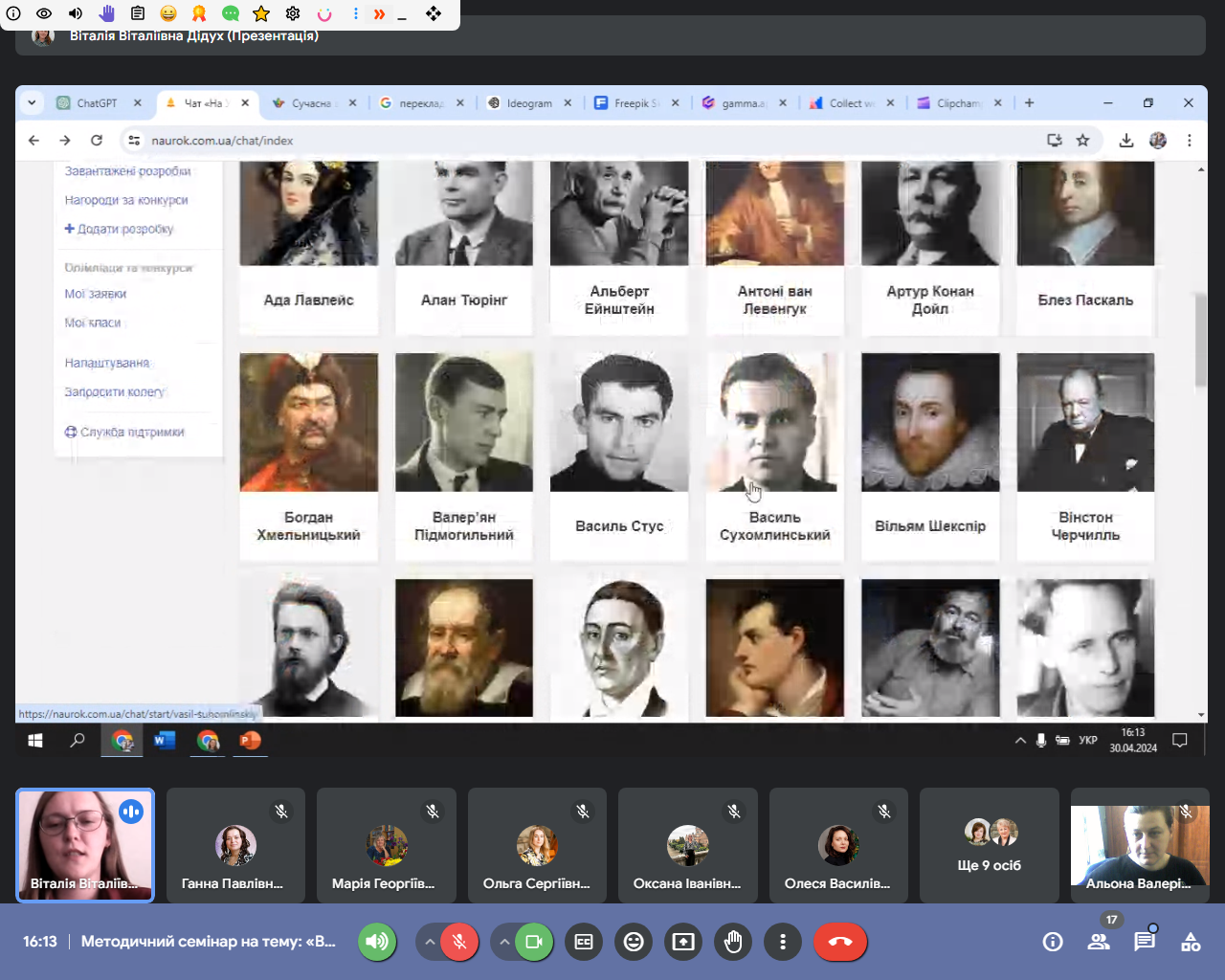Open more options three-dot meeting menu
Screen dimensions: 1225x980
click(x=783, y=942)
